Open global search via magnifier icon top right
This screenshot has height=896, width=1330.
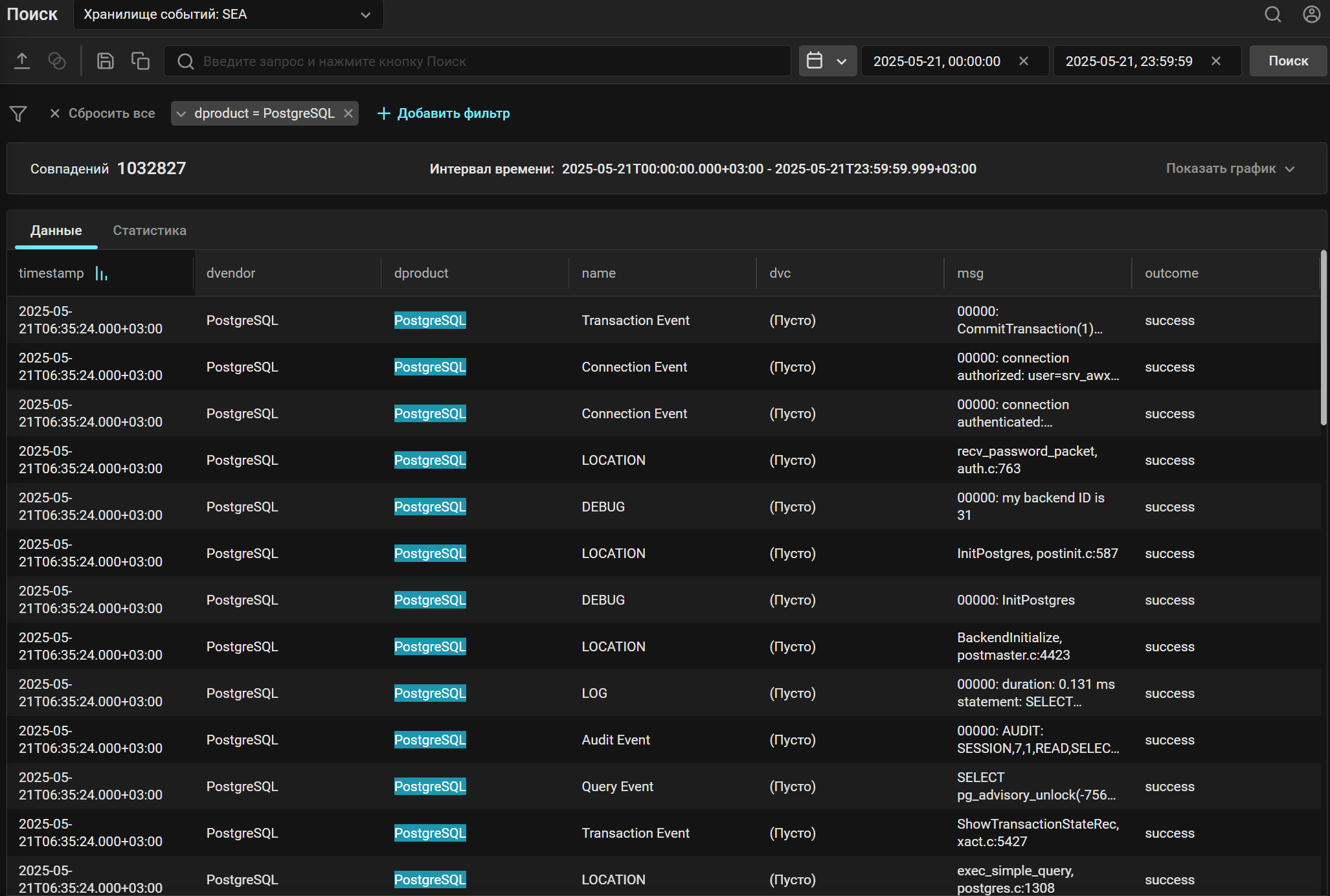1273,14
